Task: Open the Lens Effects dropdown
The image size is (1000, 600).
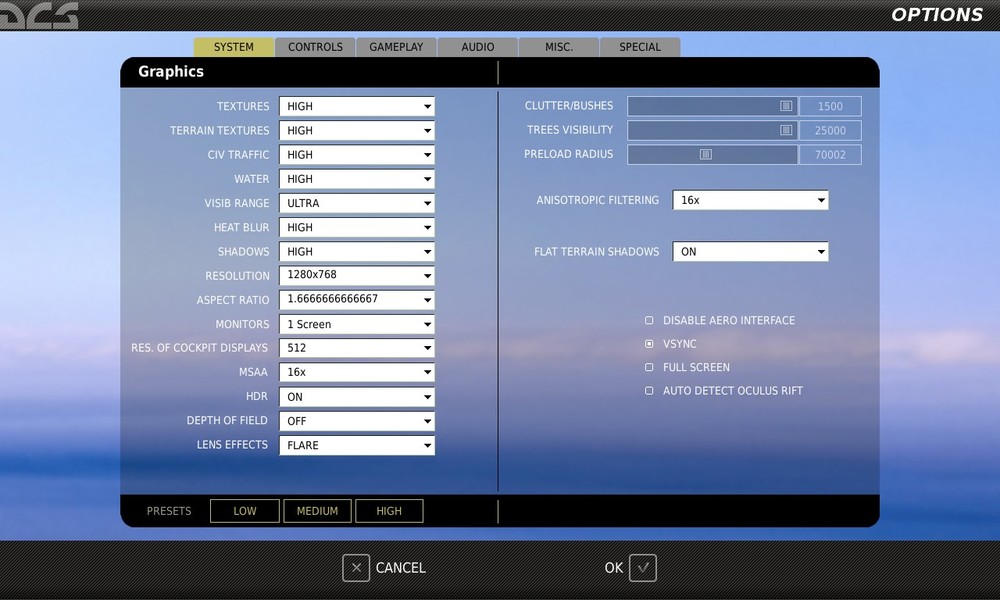Action: pyautogui.click(x=357, y=445)
